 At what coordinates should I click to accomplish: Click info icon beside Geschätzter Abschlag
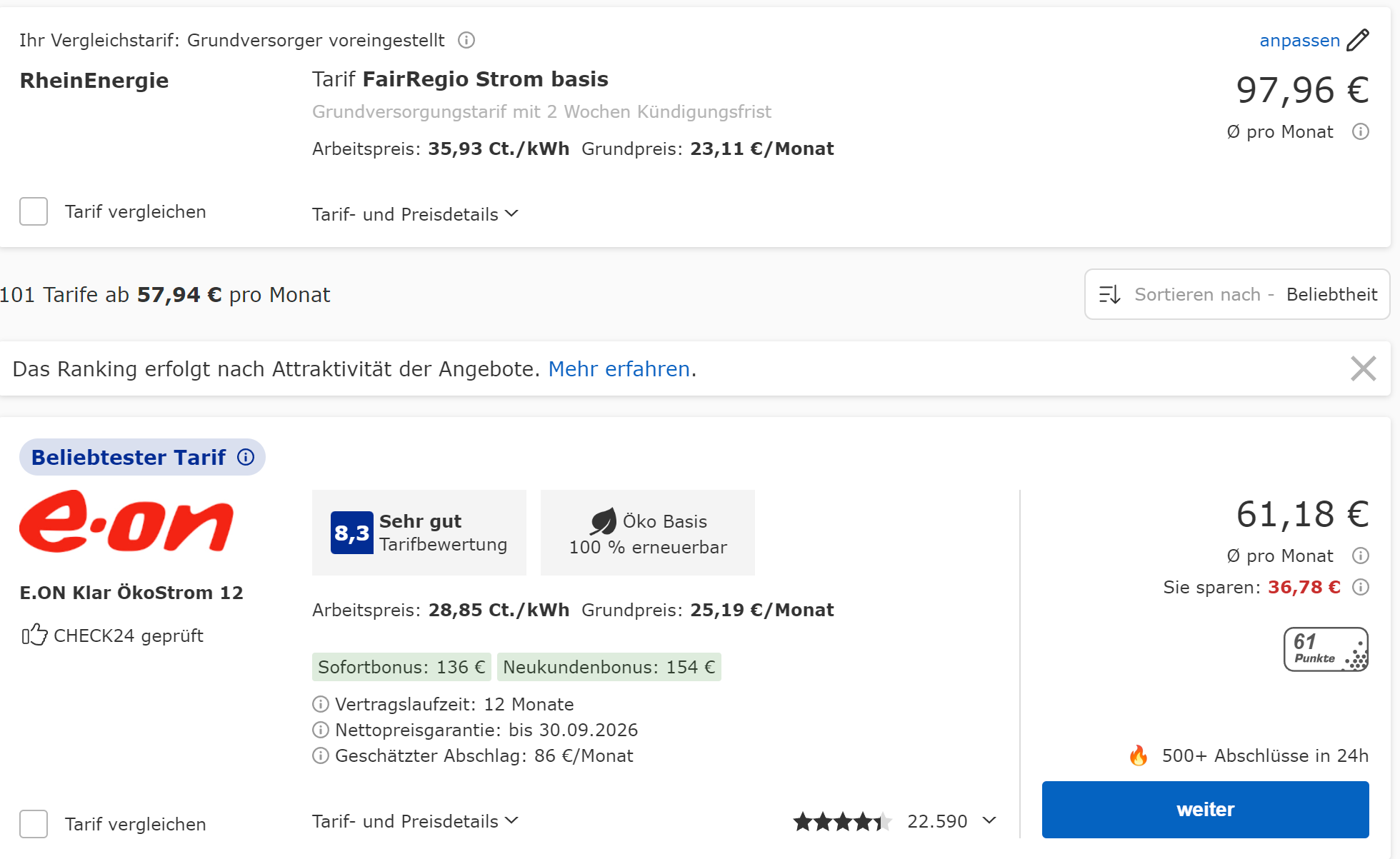[321, 755]
